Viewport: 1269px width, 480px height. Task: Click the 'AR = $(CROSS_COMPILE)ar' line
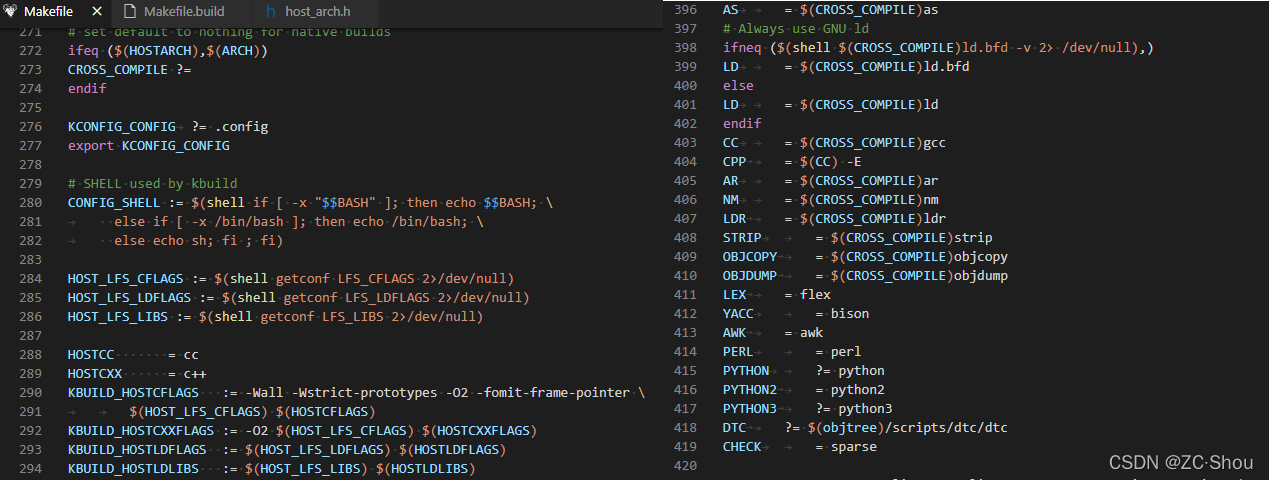pyautogui.click(x=830, y=180)
